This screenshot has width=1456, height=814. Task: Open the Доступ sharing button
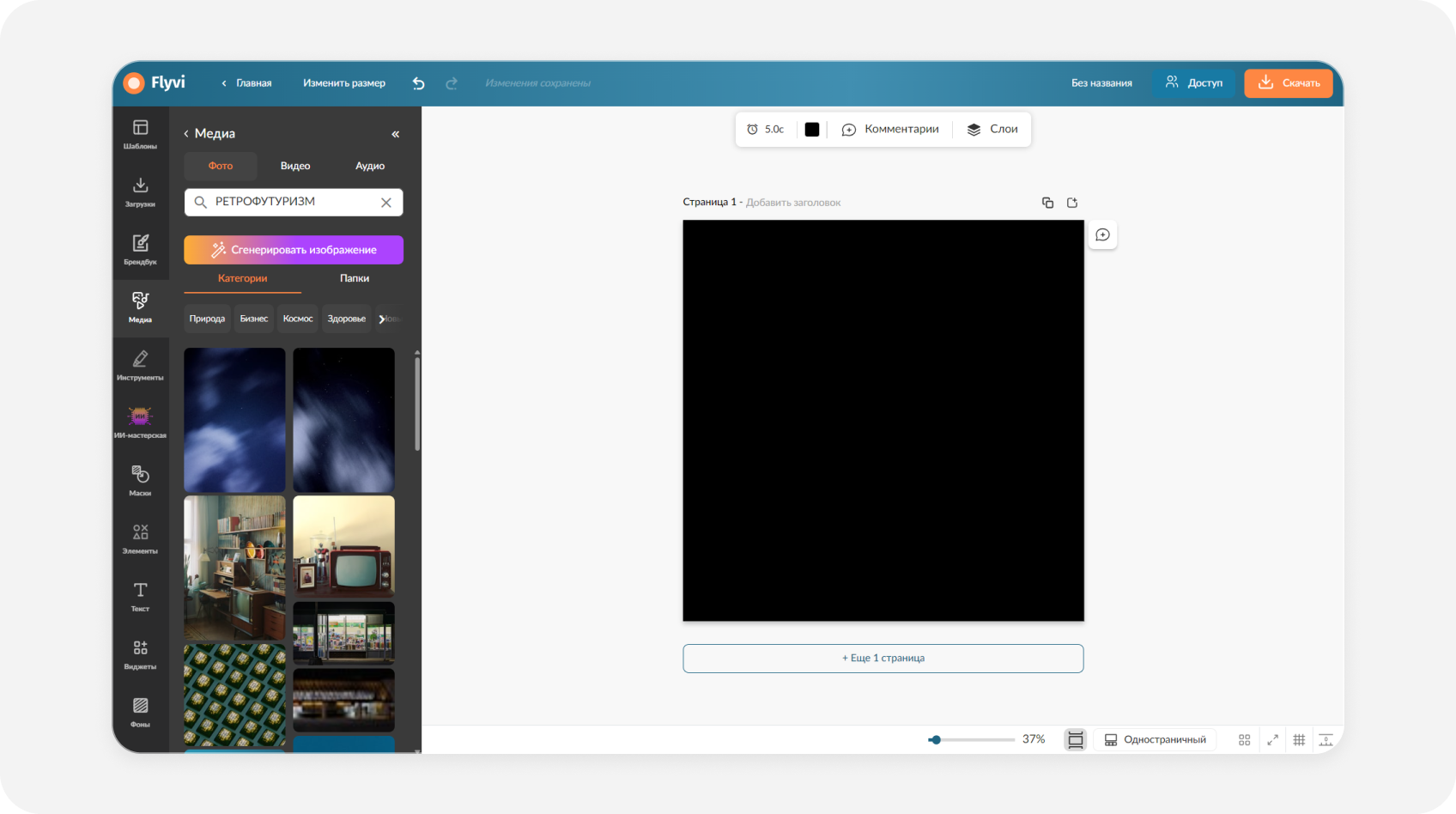point(1194,83)
